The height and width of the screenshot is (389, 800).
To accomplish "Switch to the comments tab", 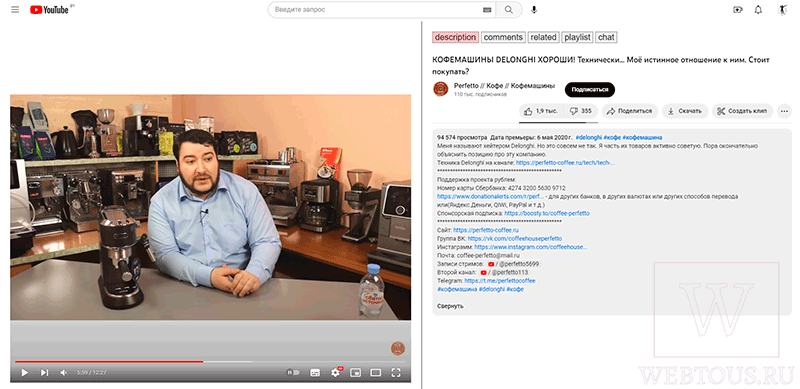I will (503, 37).
